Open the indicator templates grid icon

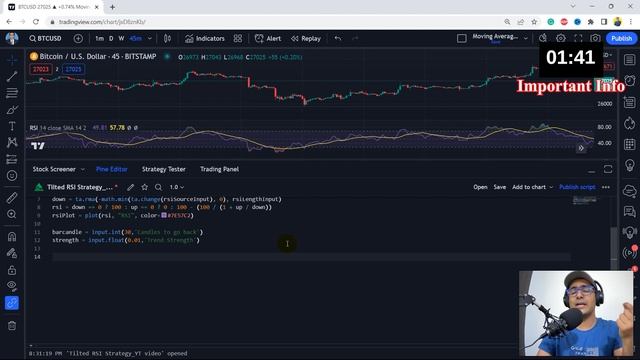point(238,38)
